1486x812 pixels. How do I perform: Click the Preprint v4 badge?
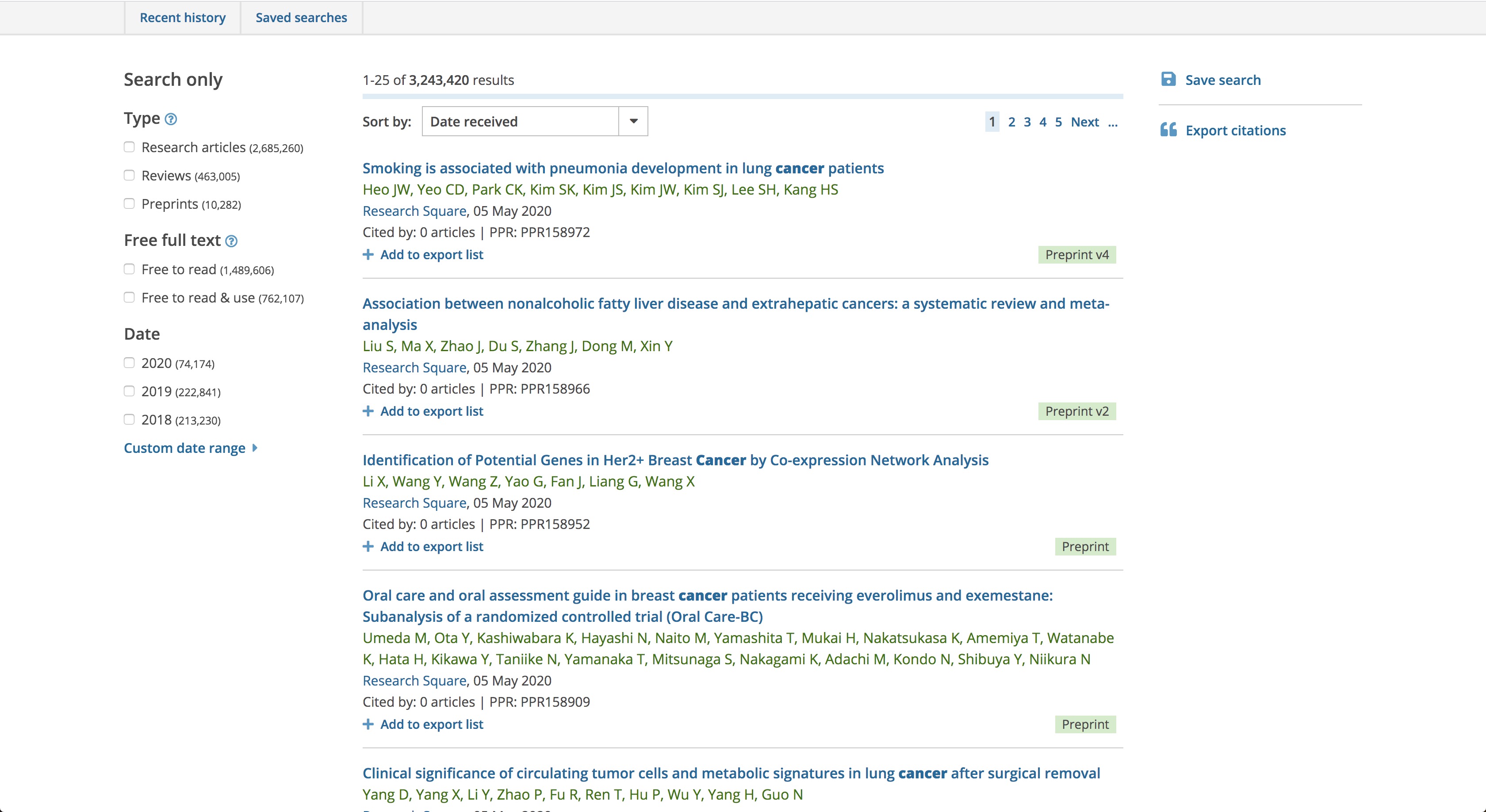(1076, 255)
